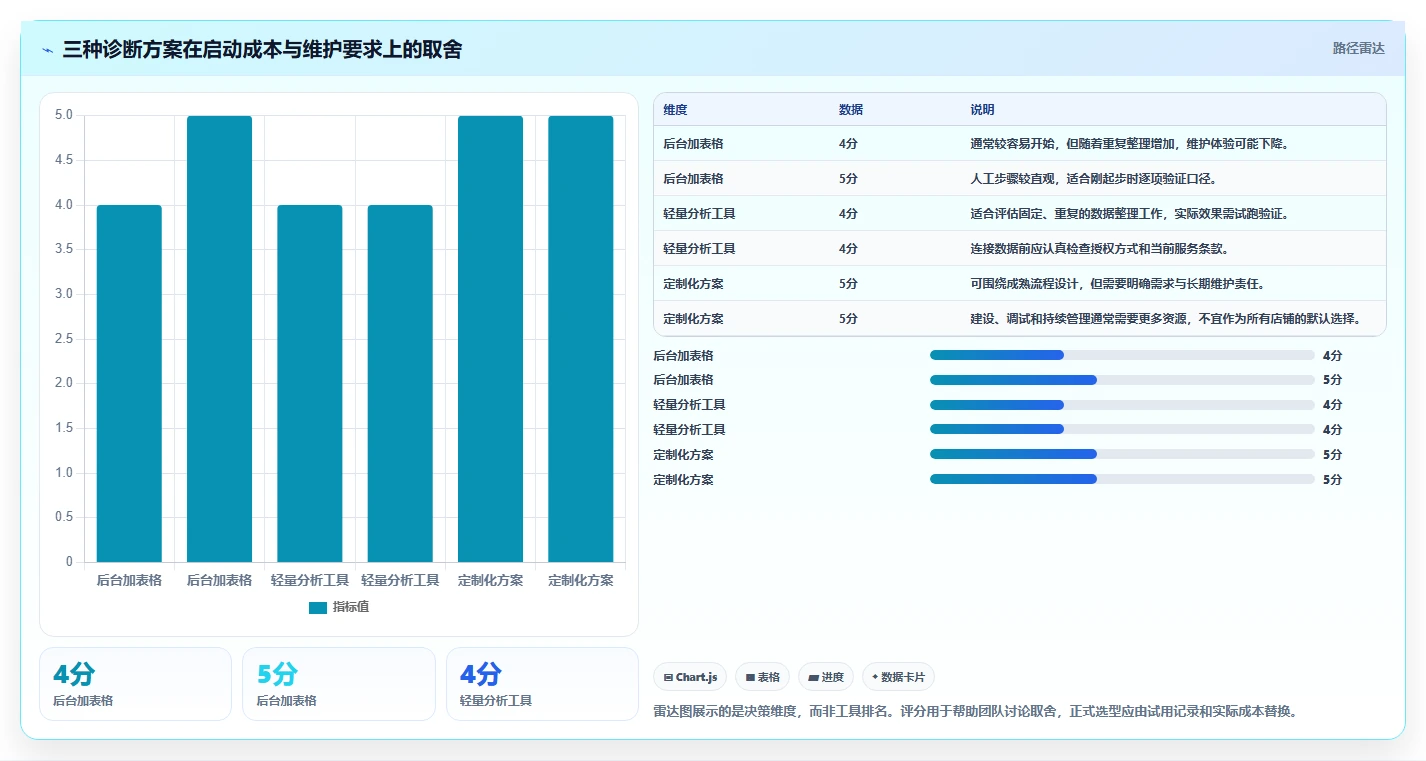The width and height of the screenshot is (1426, 761).
Task: Click the 说明 column header
Action: pyautogui.click(x=982, y=110)
